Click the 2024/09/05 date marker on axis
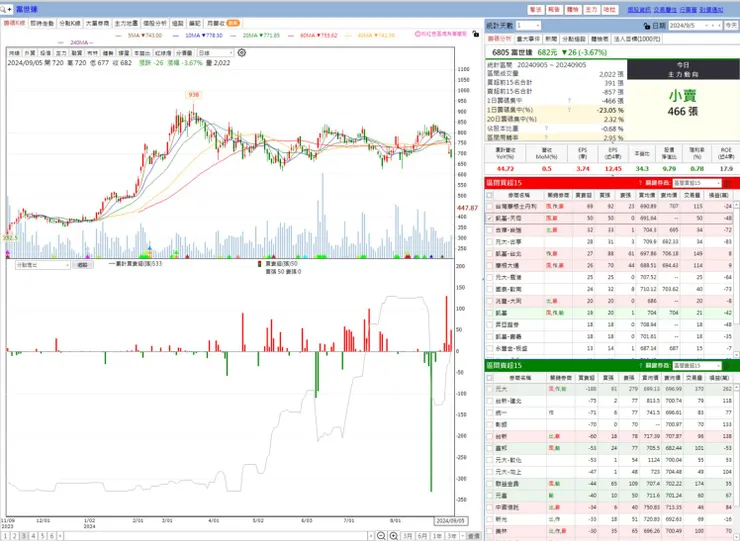740x541 pixels. [x=450, y=521]
